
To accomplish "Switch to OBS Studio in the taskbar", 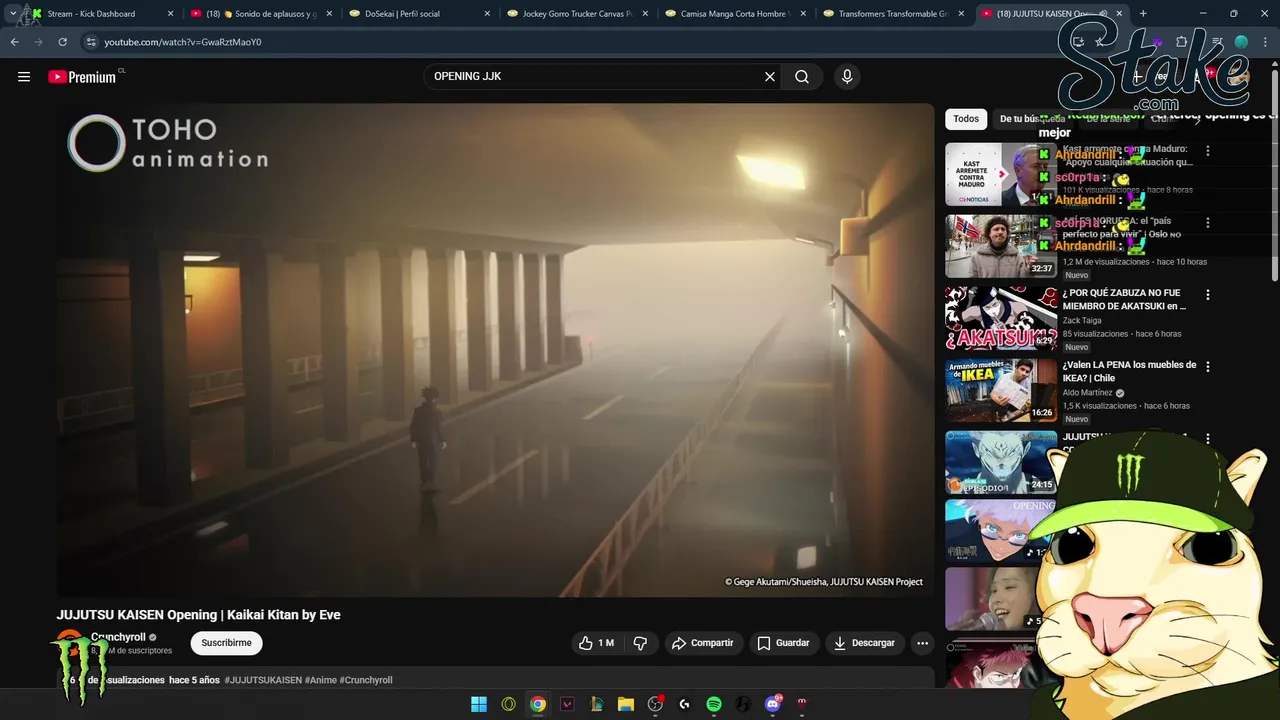I will click(x=655, y=704).
